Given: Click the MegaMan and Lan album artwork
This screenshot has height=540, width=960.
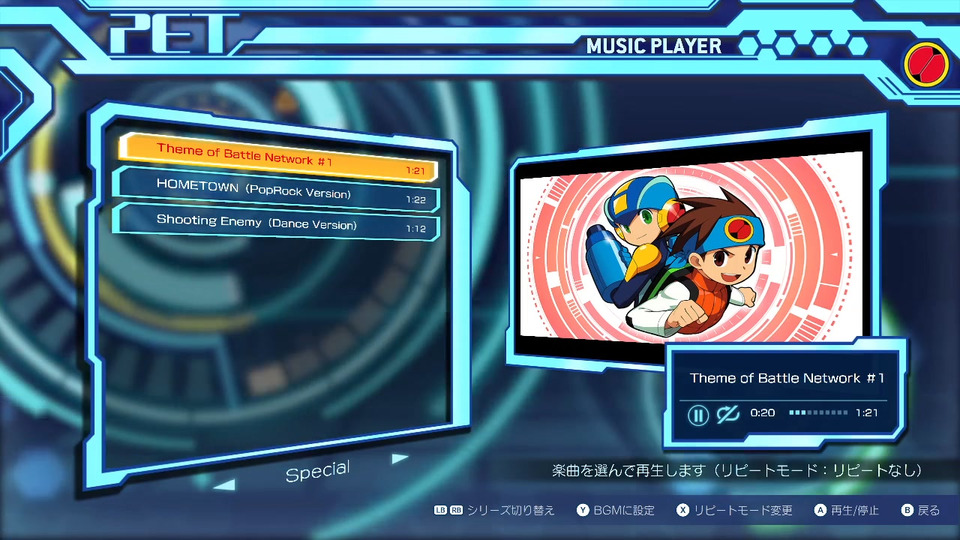Looking at the screenshot, I should (x=691, y=248).
